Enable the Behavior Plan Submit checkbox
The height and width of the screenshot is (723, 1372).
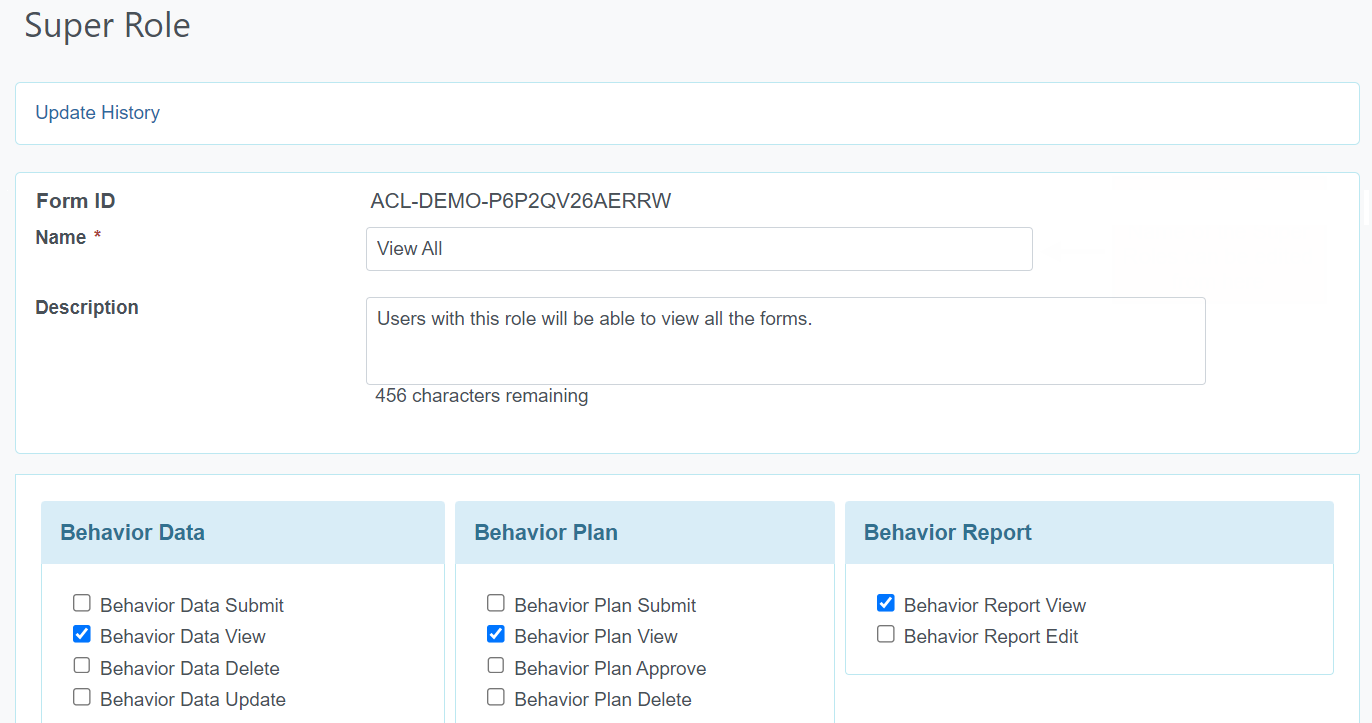pos(496,603)
